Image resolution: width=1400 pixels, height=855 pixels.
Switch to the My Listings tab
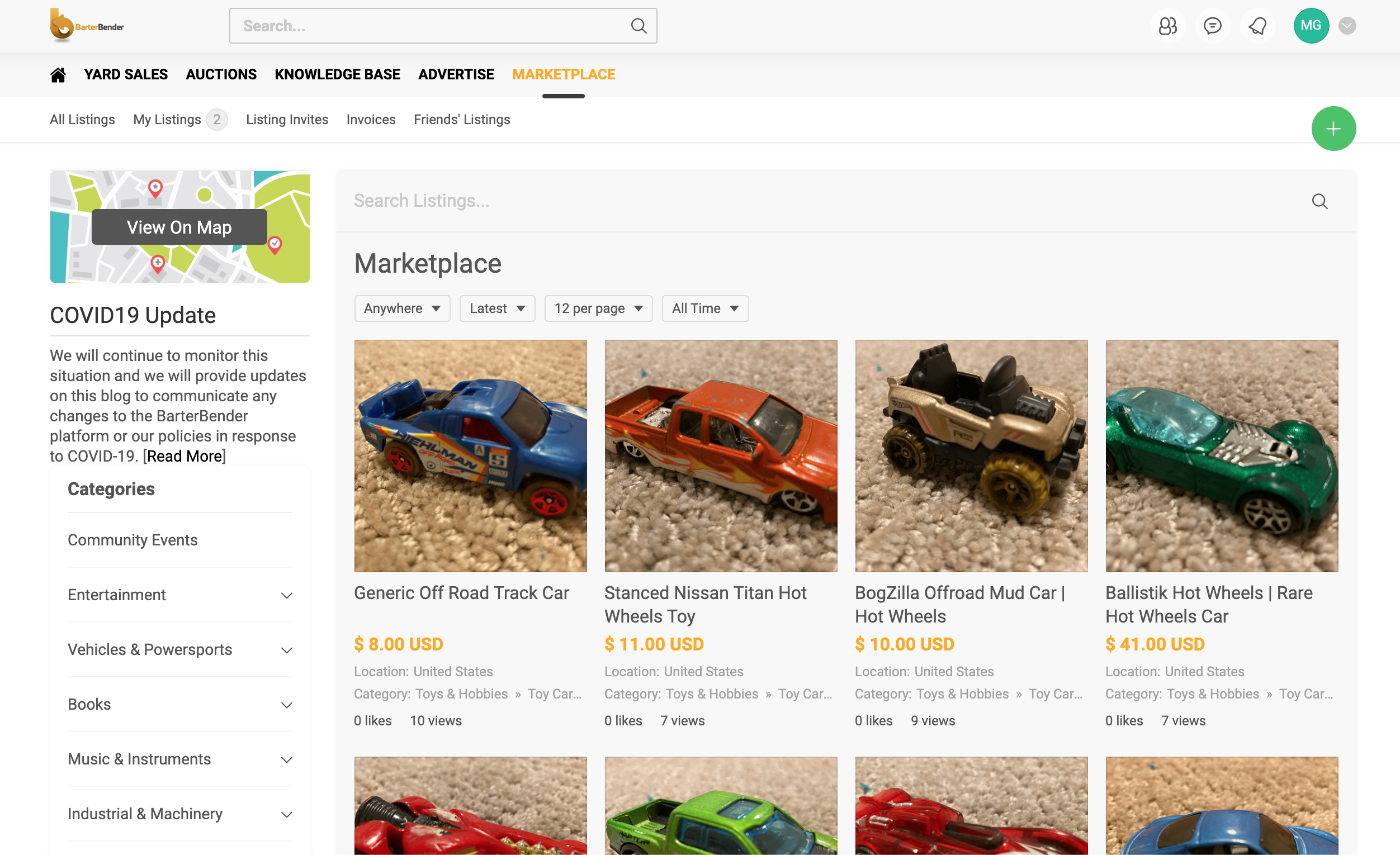pyautogui.click(x=167, y=119)
